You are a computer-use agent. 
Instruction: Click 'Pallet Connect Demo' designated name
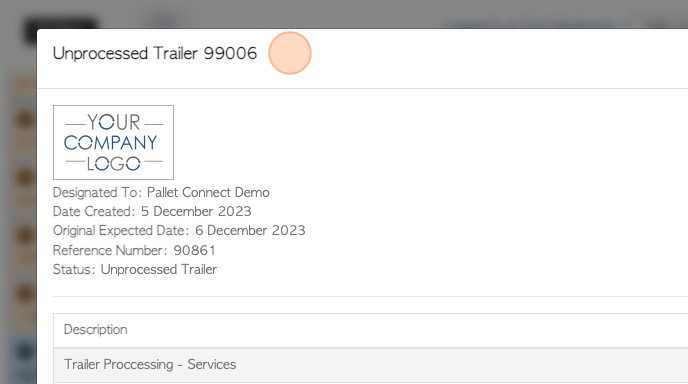[208, 192]
